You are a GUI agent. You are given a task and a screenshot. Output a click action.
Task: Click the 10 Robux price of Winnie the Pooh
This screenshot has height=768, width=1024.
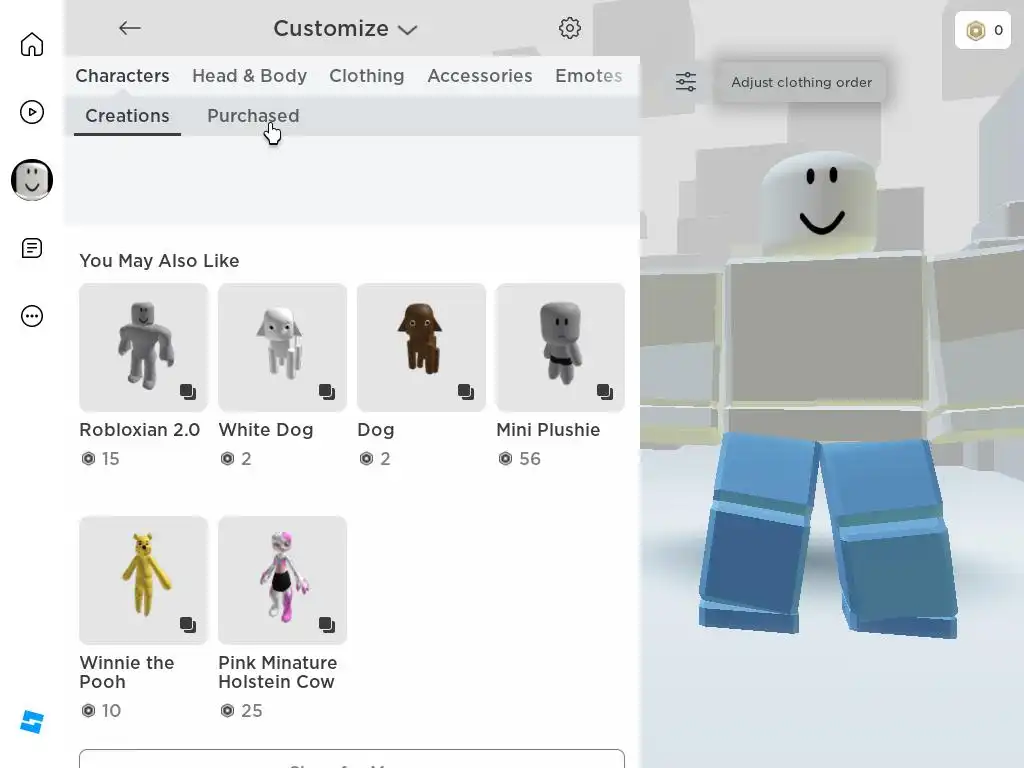[x=101, y=711]
